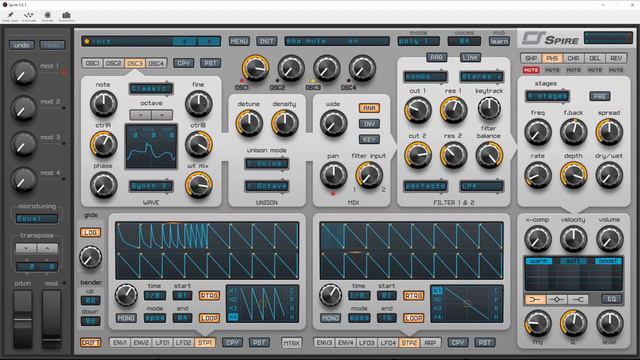Toggle the PRE button beside stages
The height and width of the screenshot is (360, 640).
coord(600,96)
